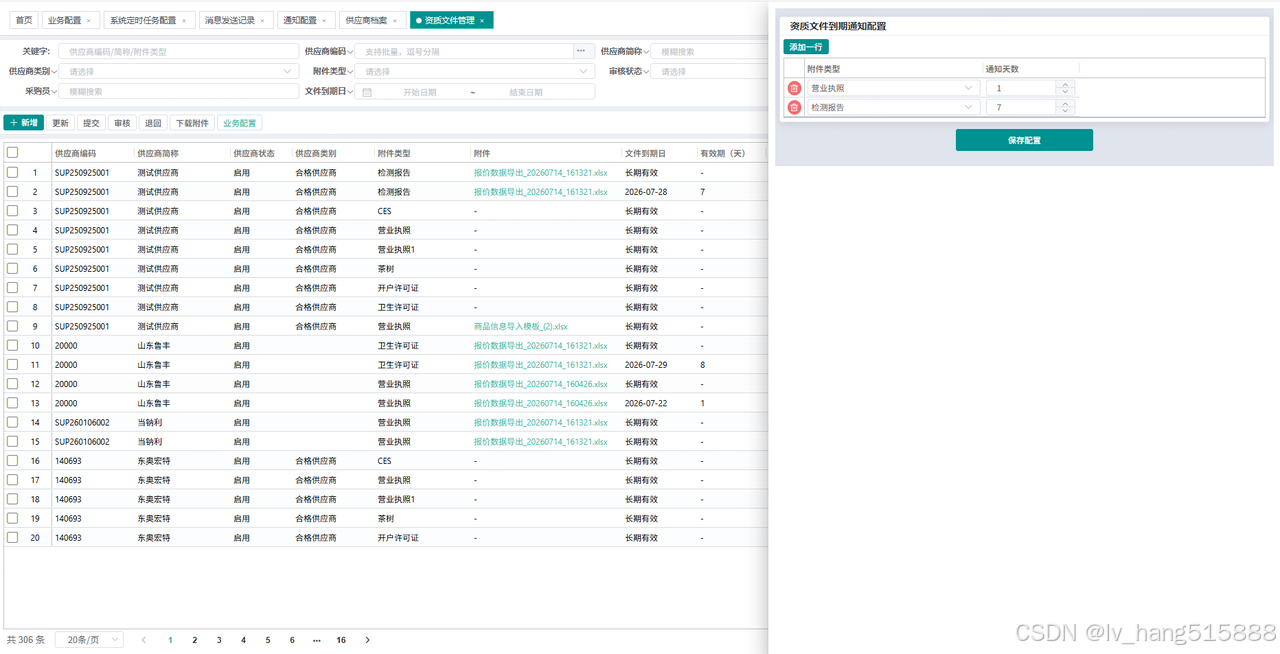
Task: Open the 20条/页 page size dropdown
Action: 89,640
